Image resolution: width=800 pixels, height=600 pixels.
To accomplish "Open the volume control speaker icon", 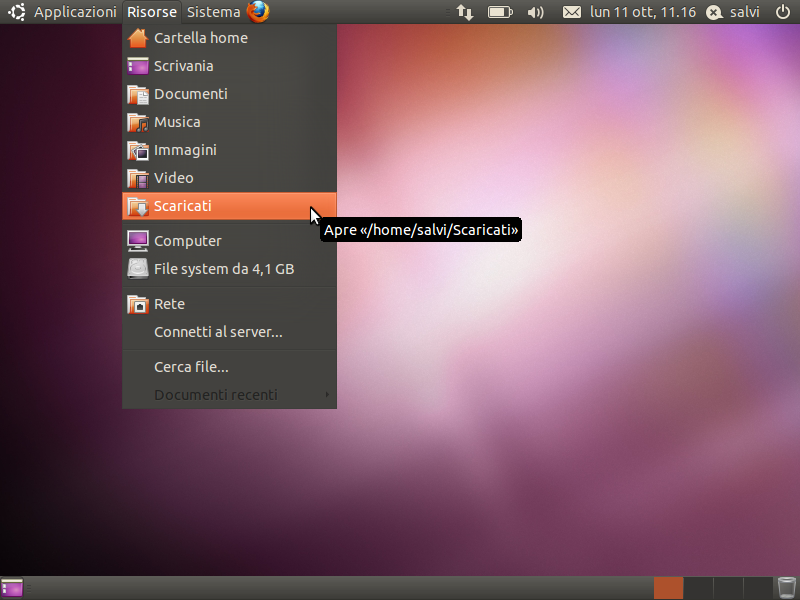I will click(535, 12).
